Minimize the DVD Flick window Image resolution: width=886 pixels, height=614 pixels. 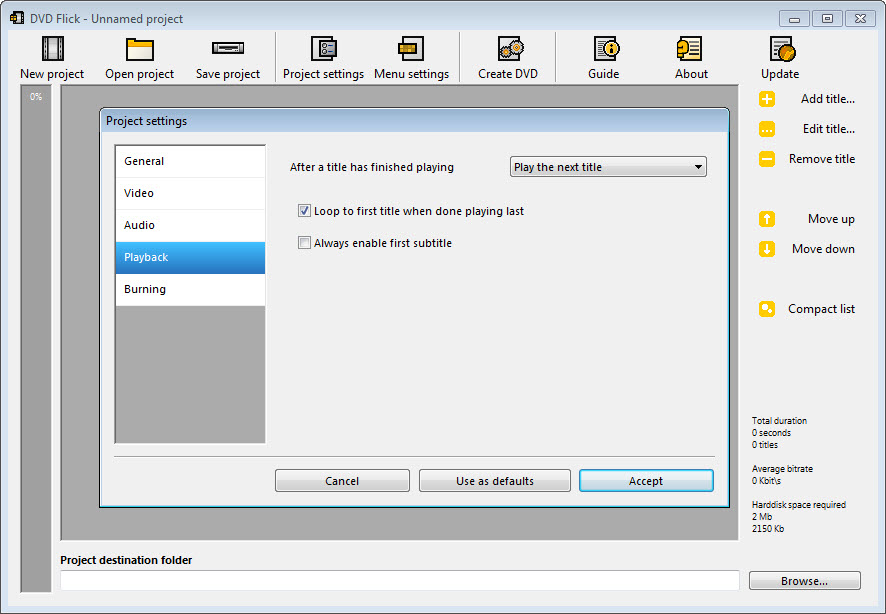(794, 19)
